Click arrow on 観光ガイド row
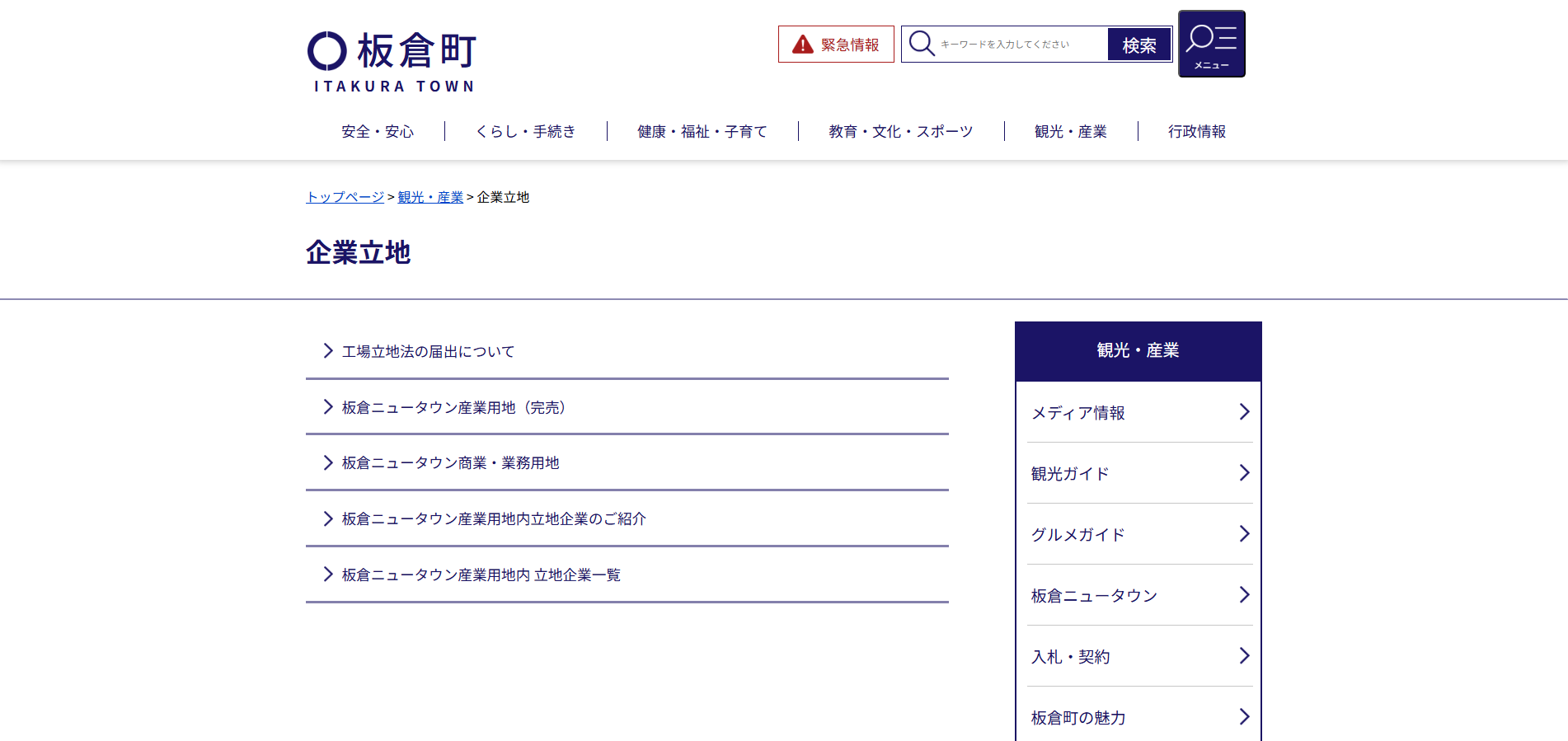Image resolution: width=1568 pixels, height=741 pixels. pyautogui.click(x=1245, y=473)
